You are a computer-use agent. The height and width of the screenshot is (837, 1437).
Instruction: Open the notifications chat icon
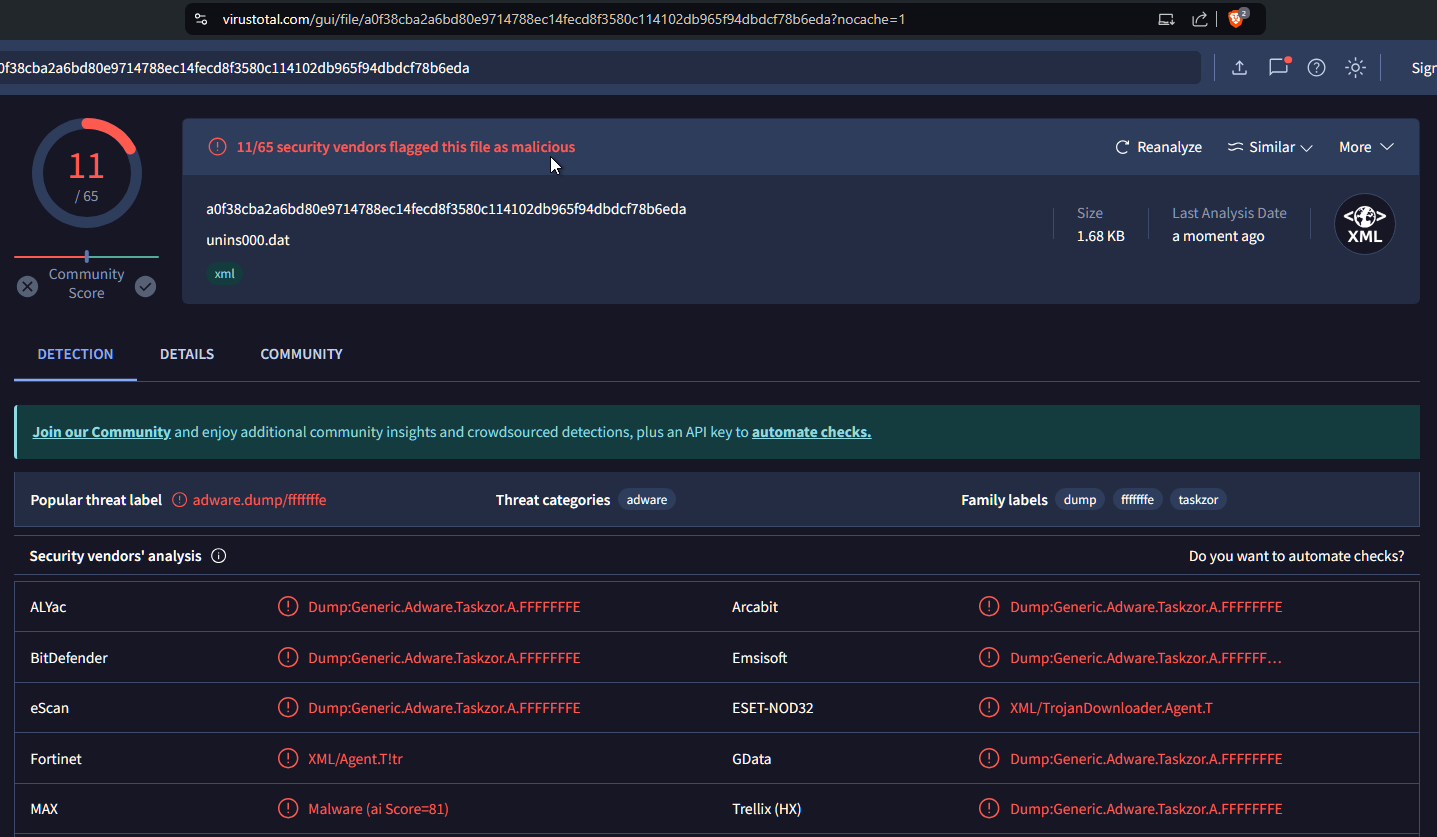coord(1278,67)
